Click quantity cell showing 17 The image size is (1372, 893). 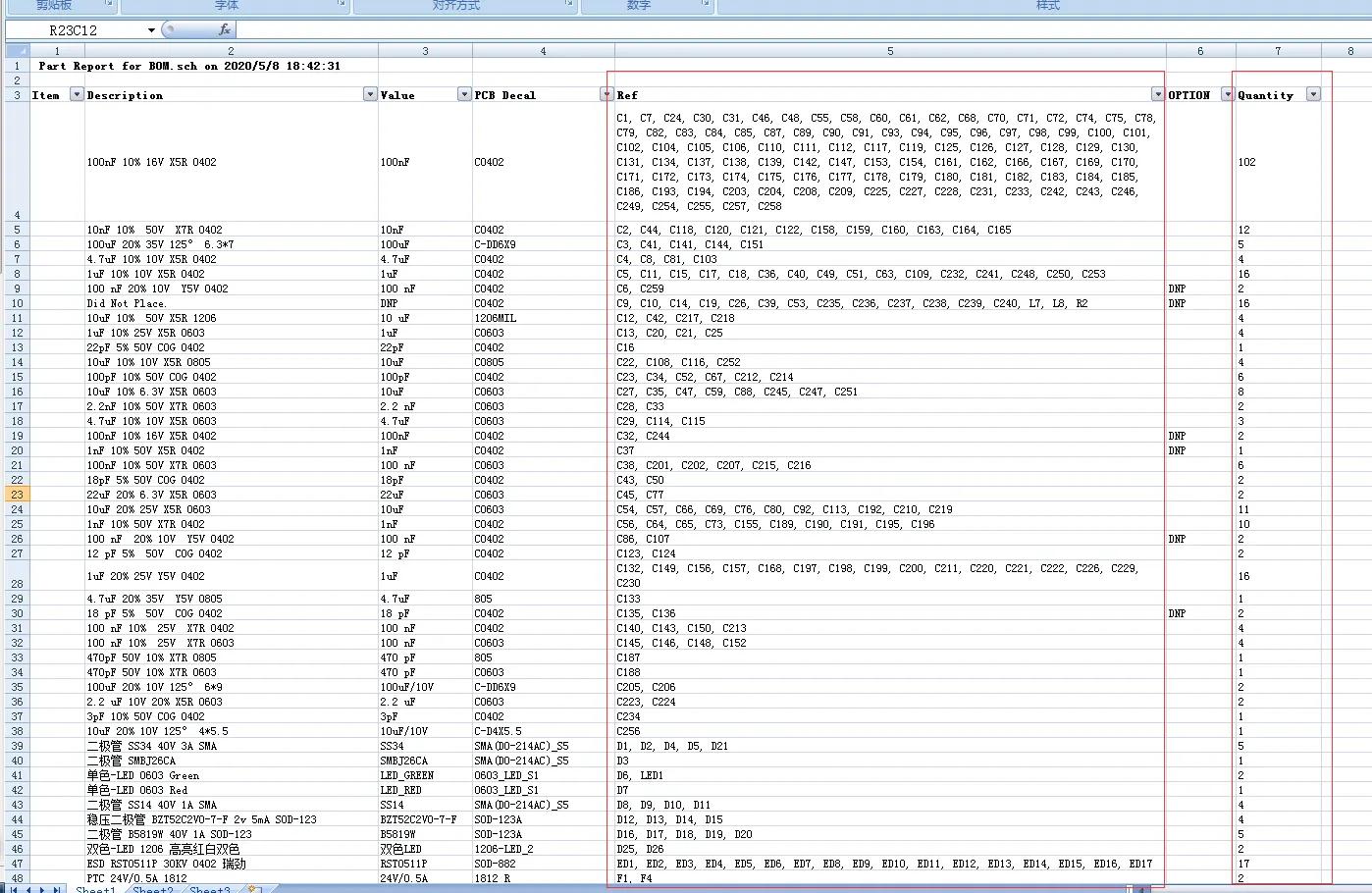click(1278, 864)
